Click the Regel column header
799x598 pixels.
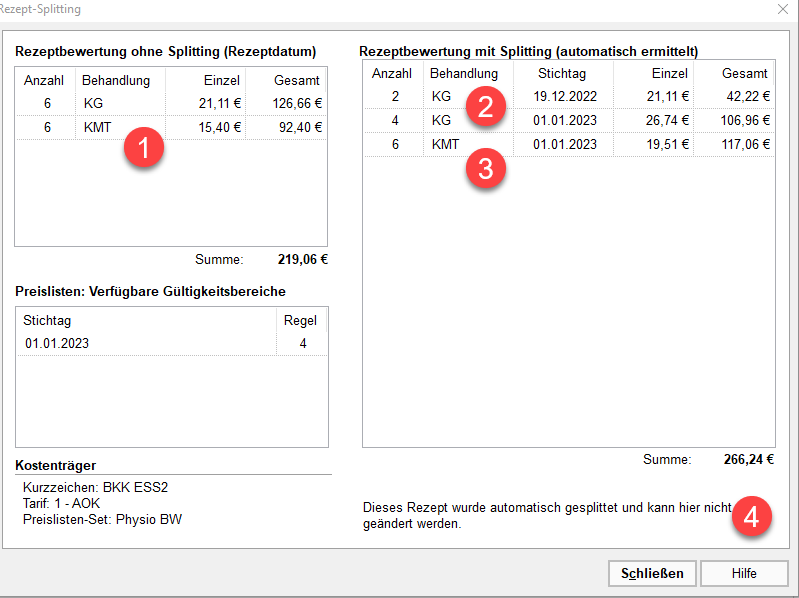(x=300, y=320)
